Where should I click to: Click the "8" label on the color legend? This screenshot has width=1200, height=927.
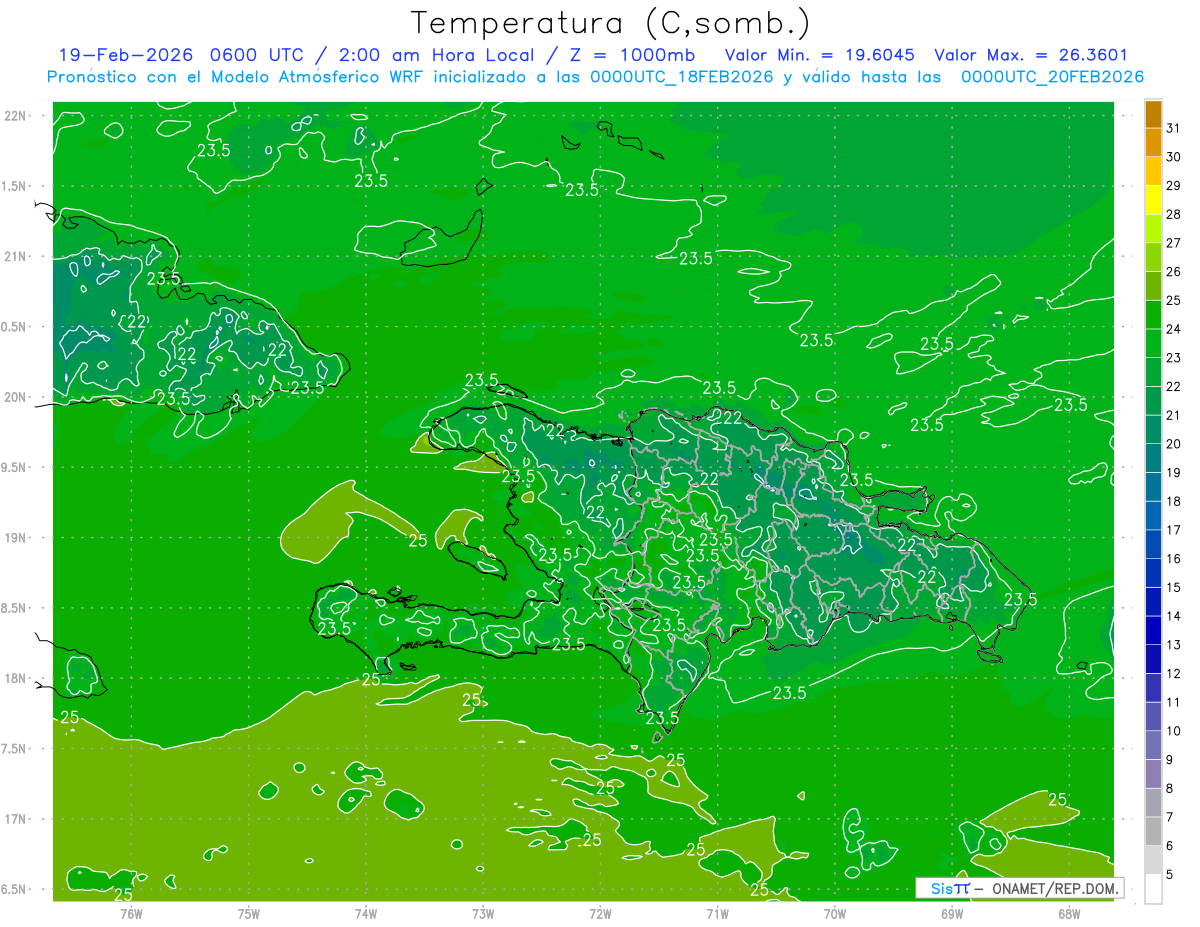(x=1169, y=788)
